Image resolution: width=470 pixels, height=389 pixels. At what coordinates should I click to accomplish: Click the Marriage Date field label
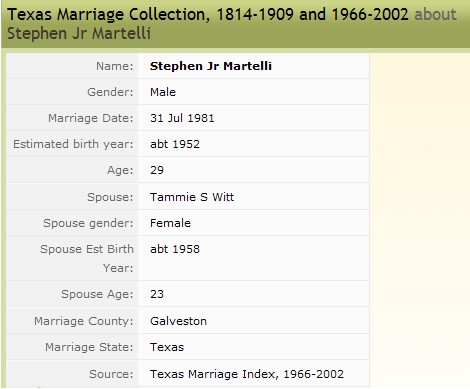pyautogui.click(x=91, y=118)
